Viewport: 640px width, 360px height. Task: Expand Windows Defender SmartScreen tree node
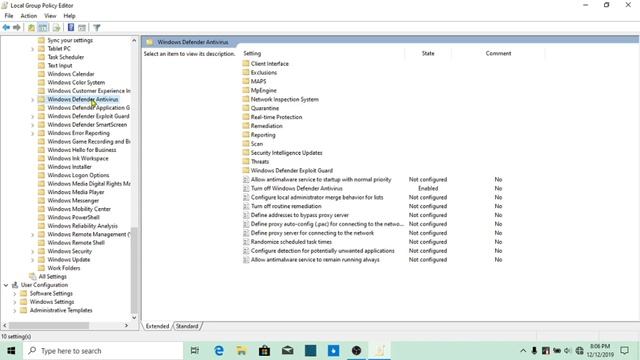tap(33, 125)
